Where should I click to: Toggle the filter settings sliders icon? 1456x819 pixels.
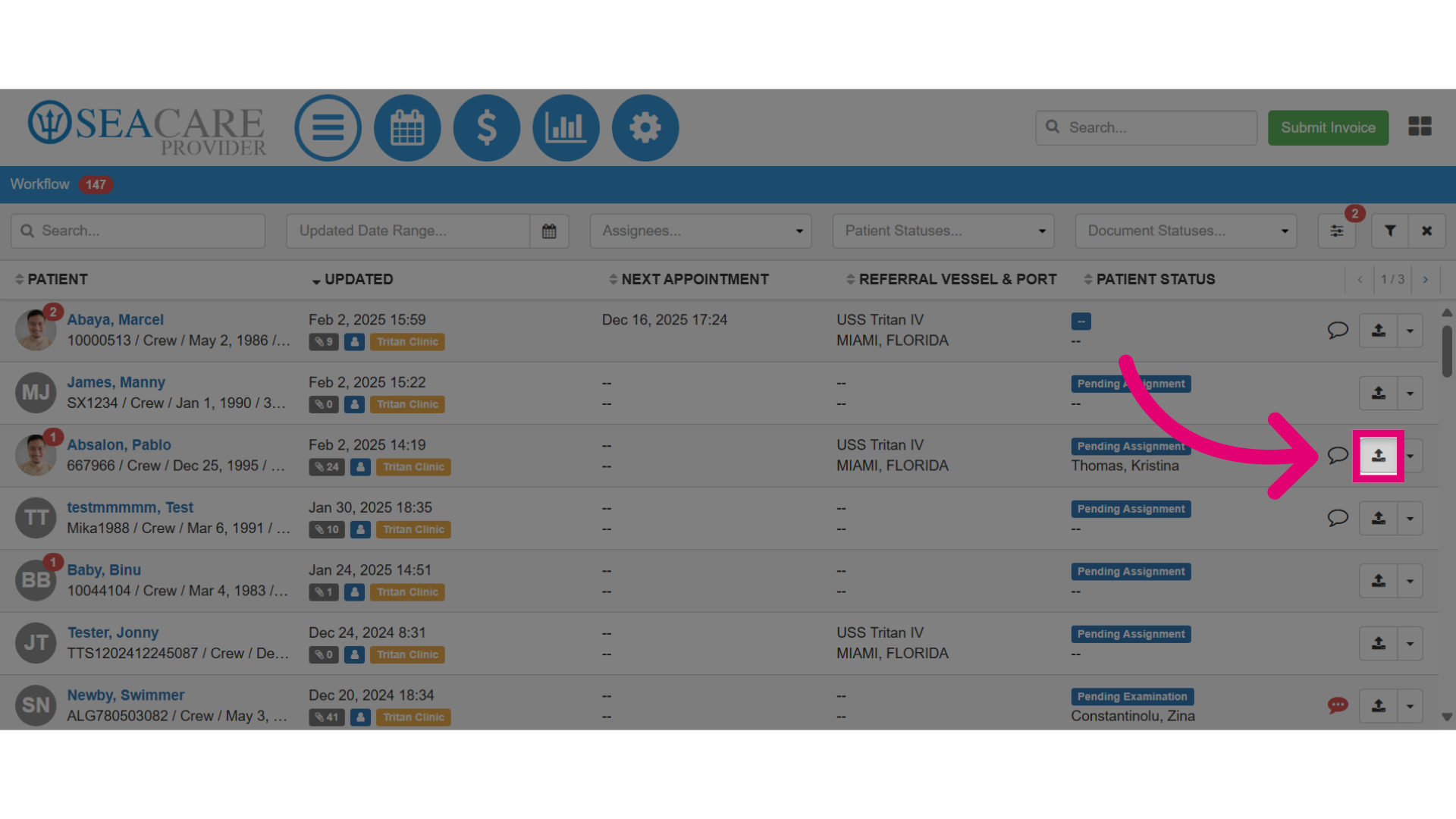pos(1337,231)
